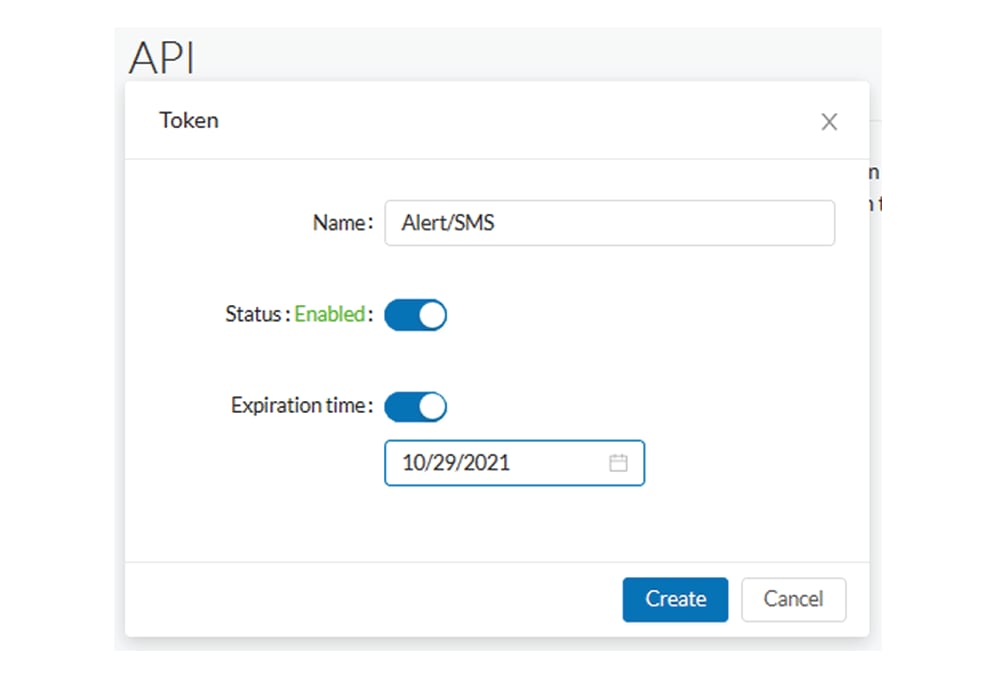Click the "Expiration time:" label

point(302,406)
